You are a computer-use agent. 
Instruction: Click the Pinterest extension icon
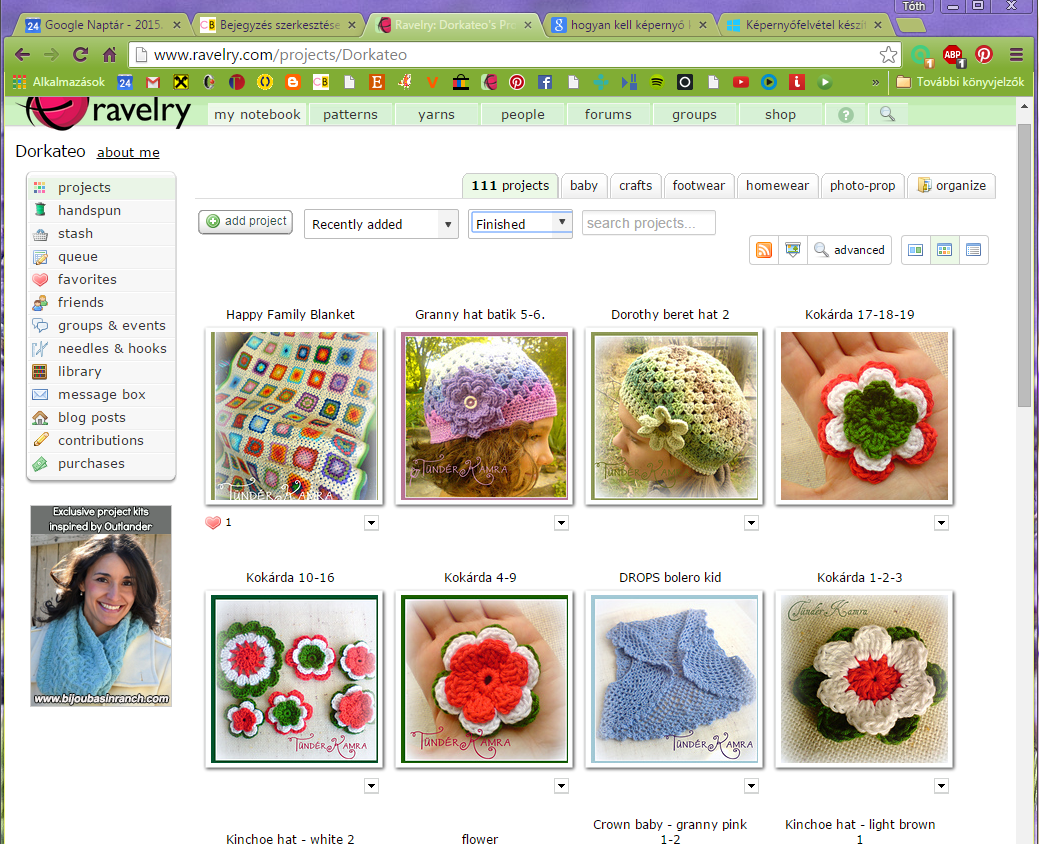[984, 55]
